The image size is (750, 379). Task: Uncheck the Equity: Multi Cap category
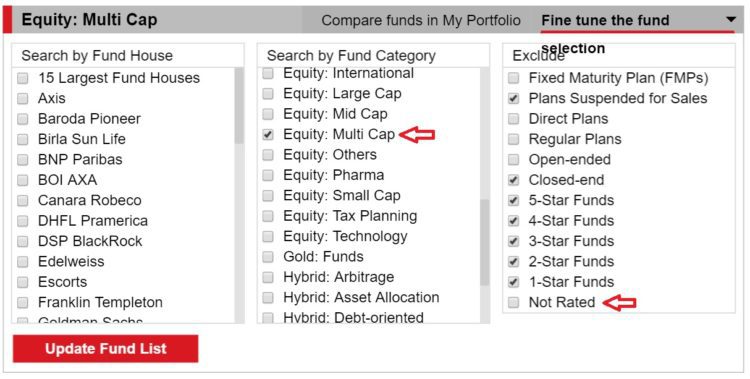[268, 134]
